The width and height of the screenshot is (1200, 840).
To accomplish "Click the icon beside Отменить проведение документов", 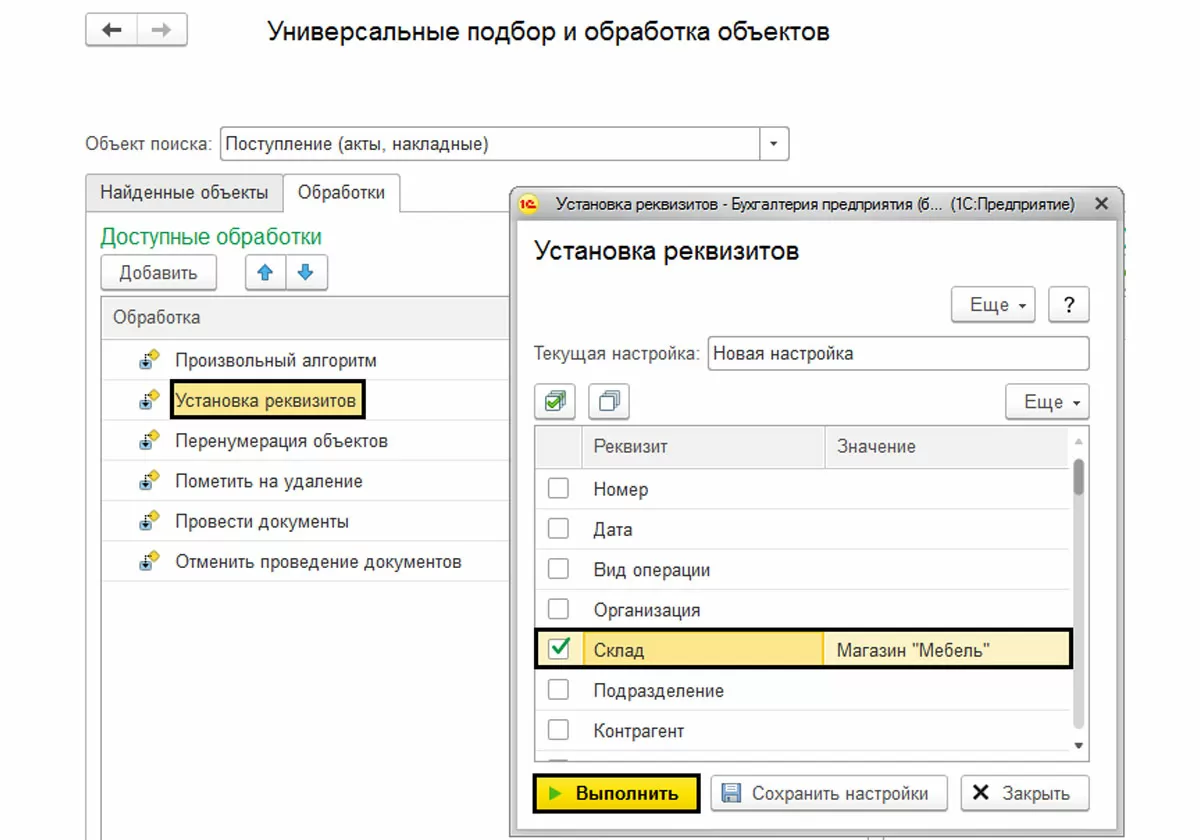I will tap(150, 561).
